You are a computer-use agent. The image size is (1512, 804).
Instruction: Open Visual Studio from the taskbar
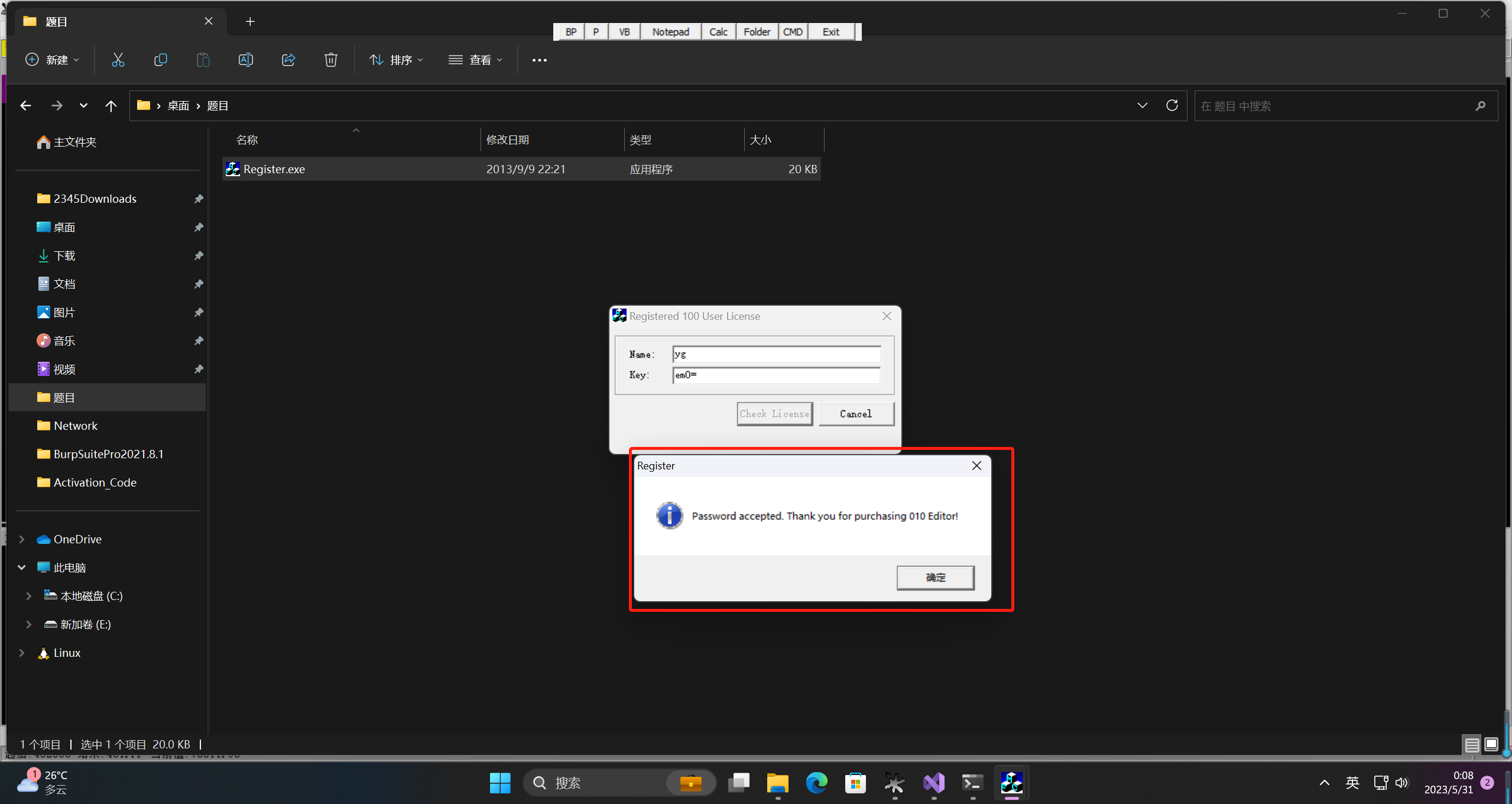point(934,783)
